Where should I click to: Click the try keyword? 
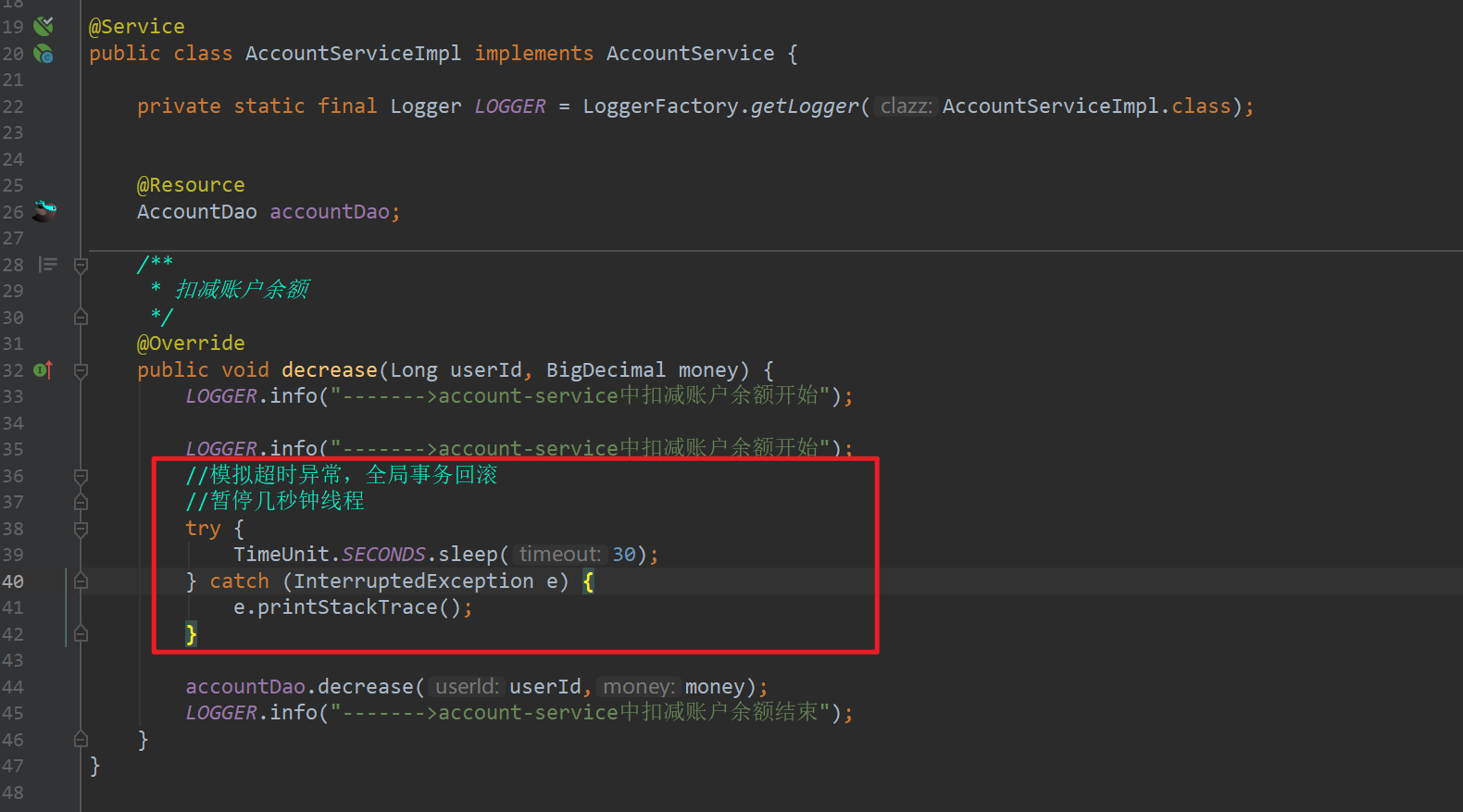click(203, 529)
